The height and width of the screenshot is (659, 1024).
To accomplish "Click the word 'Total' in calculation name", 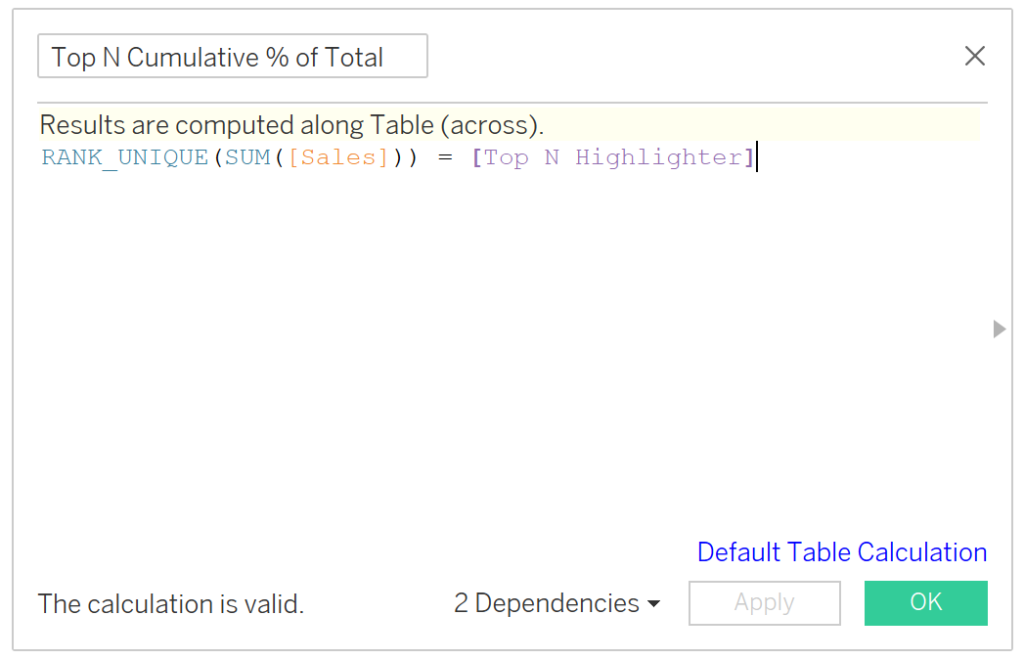I will (x=353, y=57).
